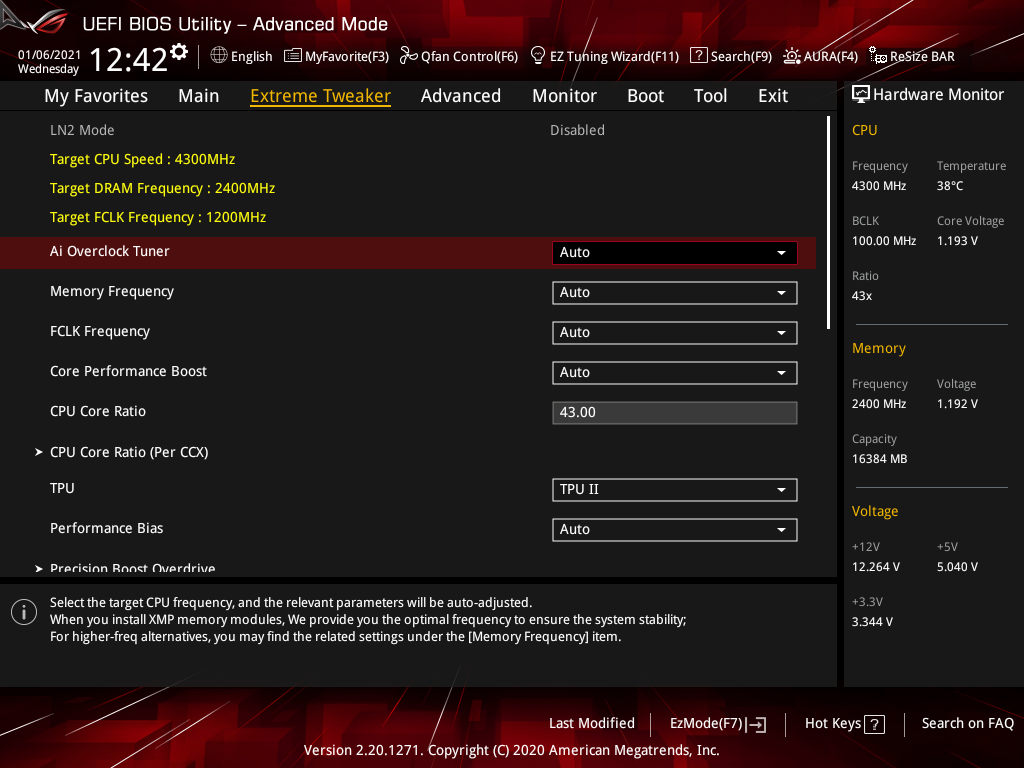Click the Qfan Control fan icon
1024x768 pixels.
[x=409, y=56]
